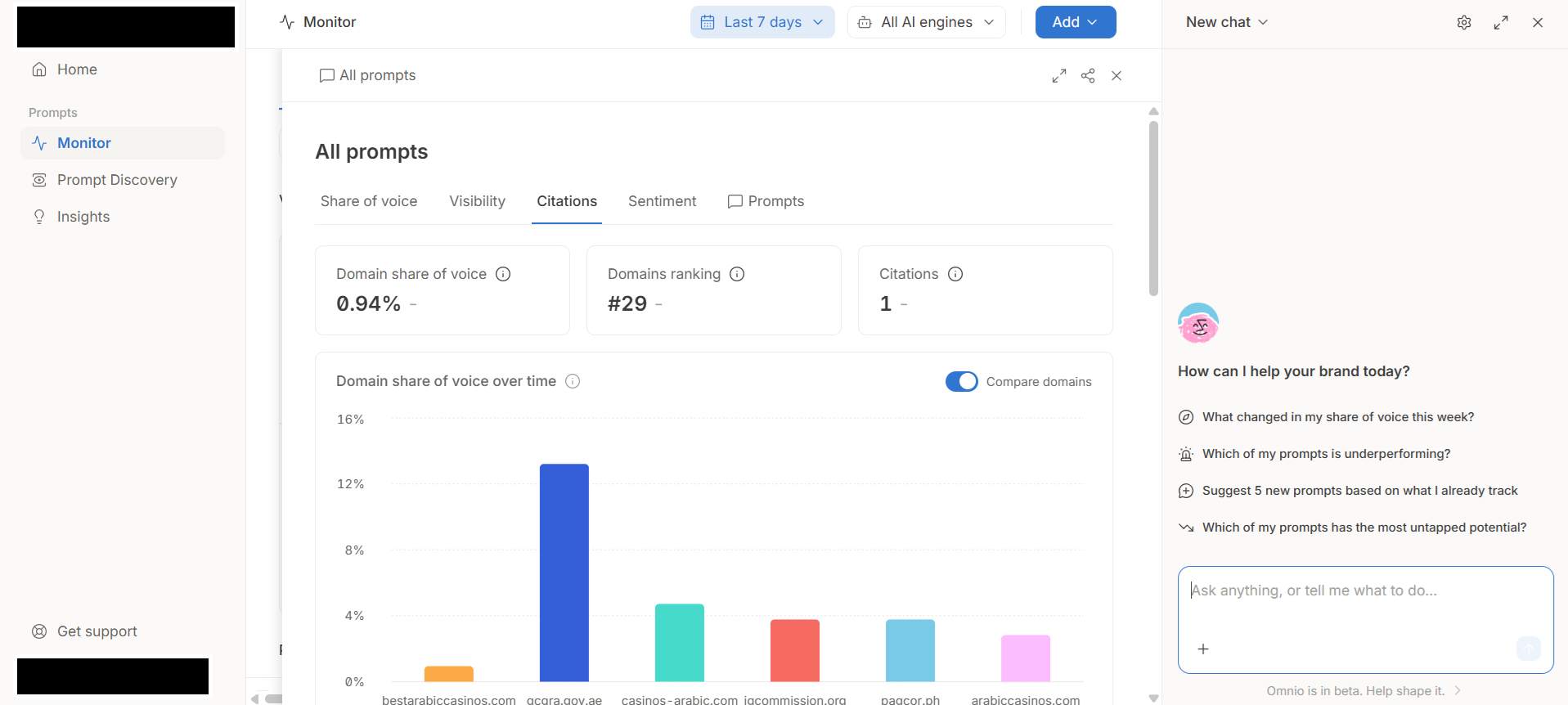The height and width of the screenshot is (705, 1568).
Task: Click info icon next to Domains ranking
Action: 737,274
